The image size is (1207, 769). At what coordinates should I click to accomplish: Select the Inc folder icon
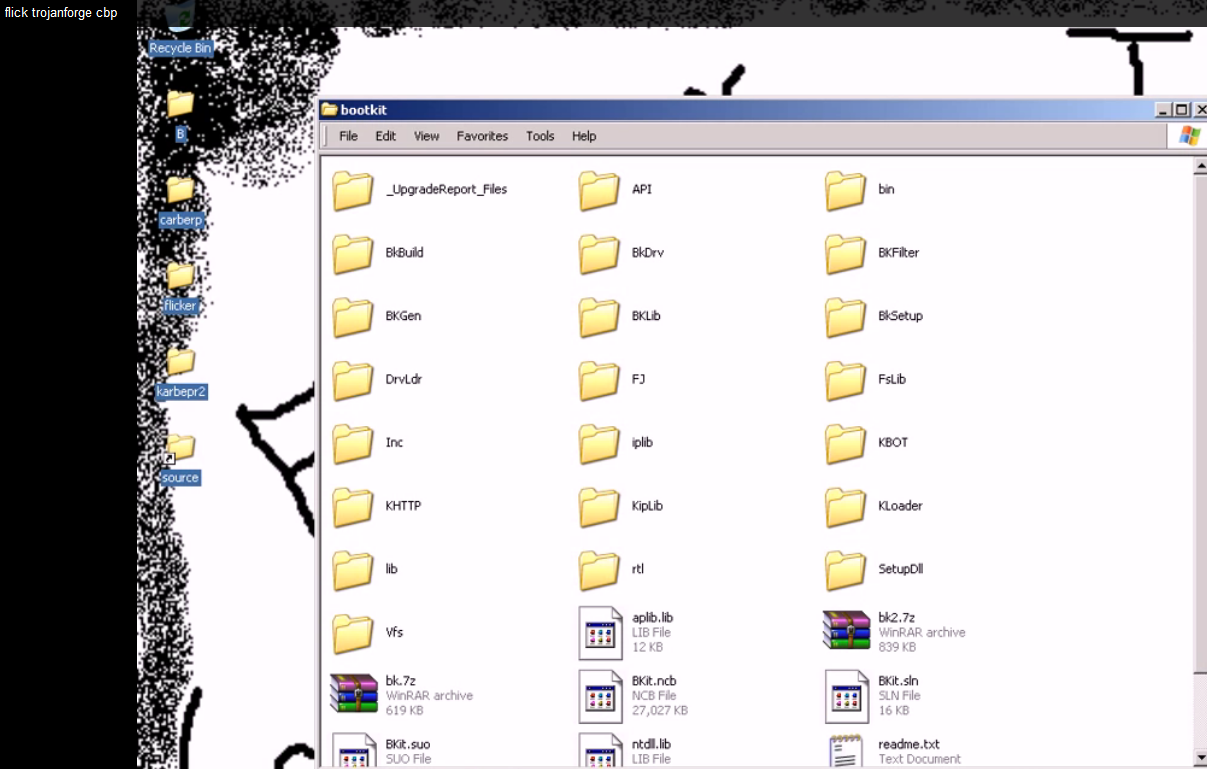tap(353, 443)
